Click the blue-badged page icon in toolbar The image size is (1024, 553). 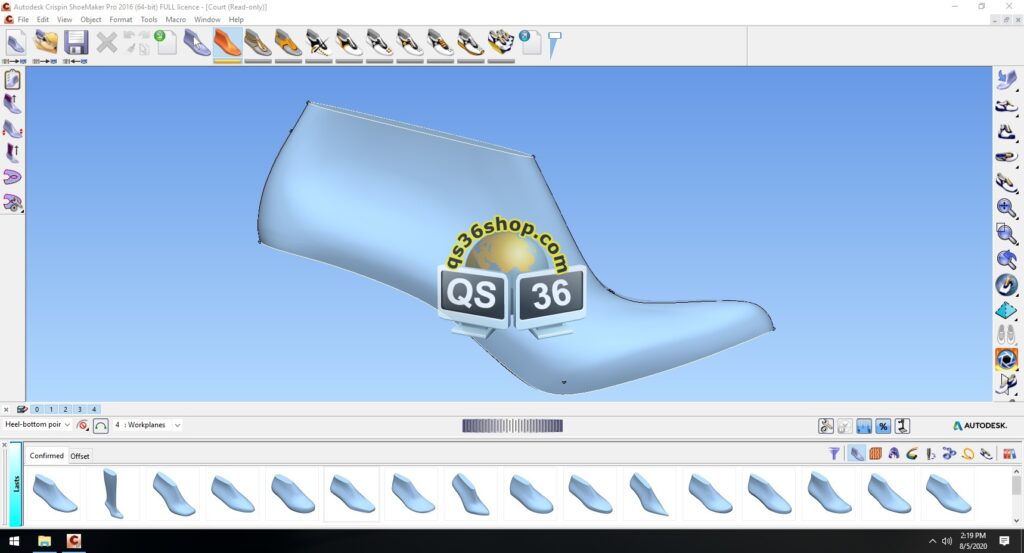[530, 42]
